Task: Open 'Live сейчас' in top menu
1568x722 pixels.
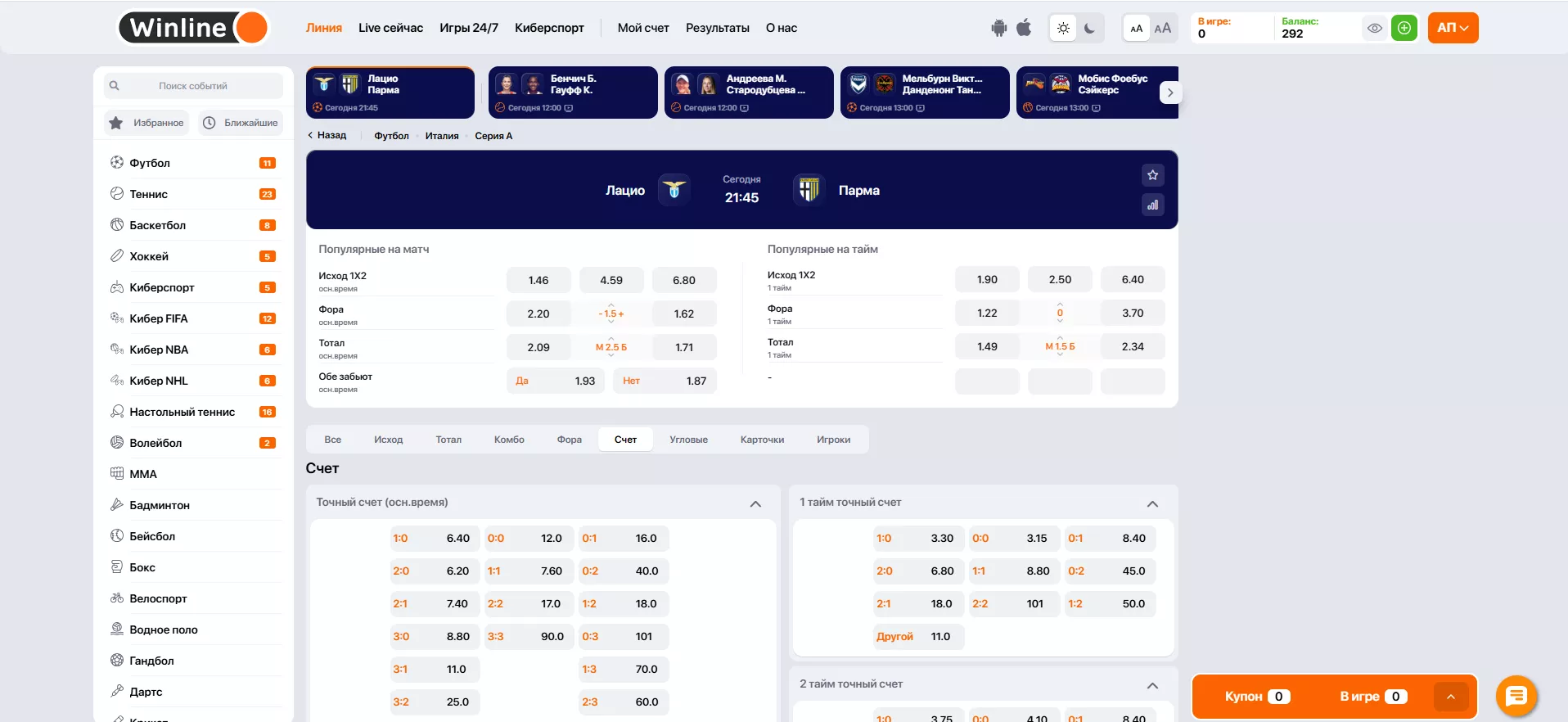Action: 390,28
